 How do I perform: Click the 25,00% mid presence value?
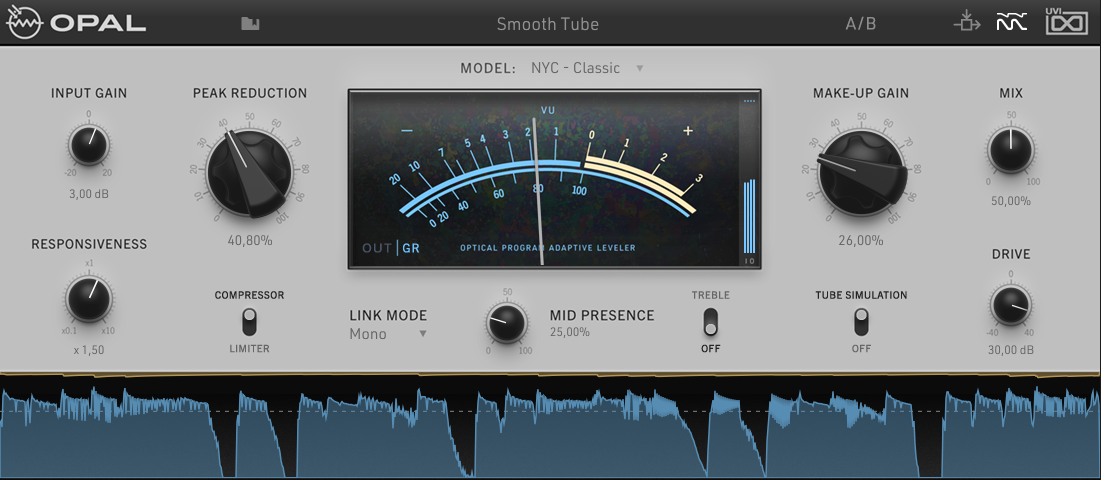[x=570, y=332]
